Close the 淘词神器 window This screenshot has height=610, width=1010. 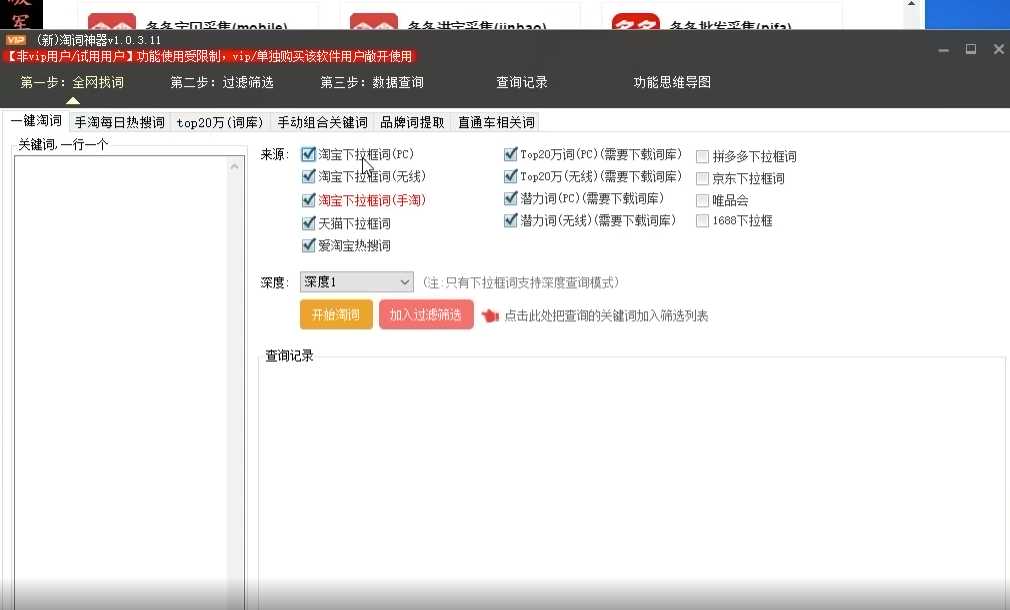pos(998,49)
